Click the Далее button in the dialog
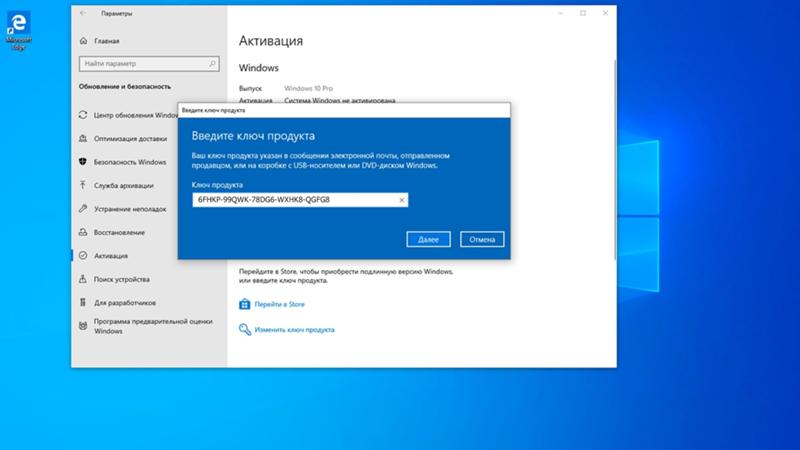Image resolution: width=800 pixels, height=450 pixels. click(x=428, y=239)
